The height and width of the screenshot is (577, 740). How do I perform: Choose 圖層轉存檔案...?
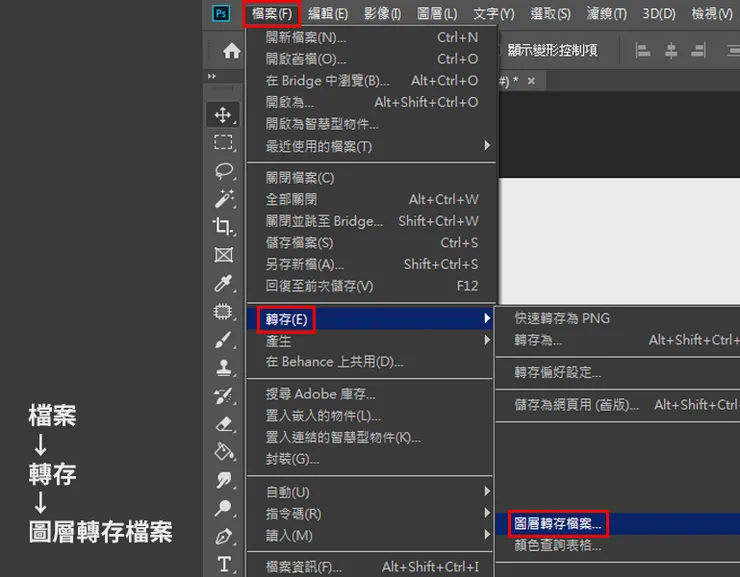click(618, 524)
